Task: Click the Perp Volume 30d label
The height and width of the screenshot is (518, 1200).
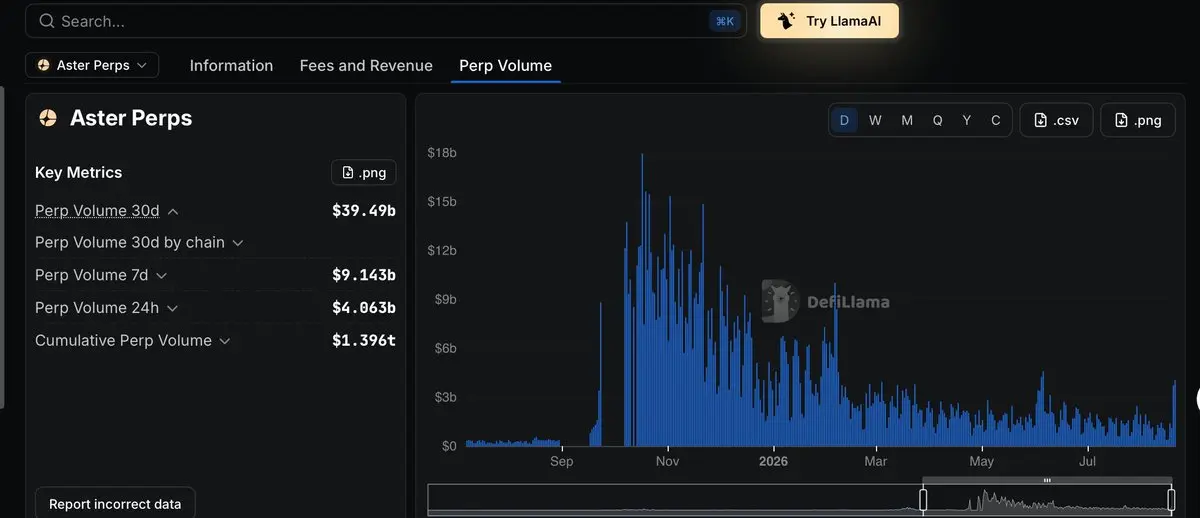Action: point(97,211)
